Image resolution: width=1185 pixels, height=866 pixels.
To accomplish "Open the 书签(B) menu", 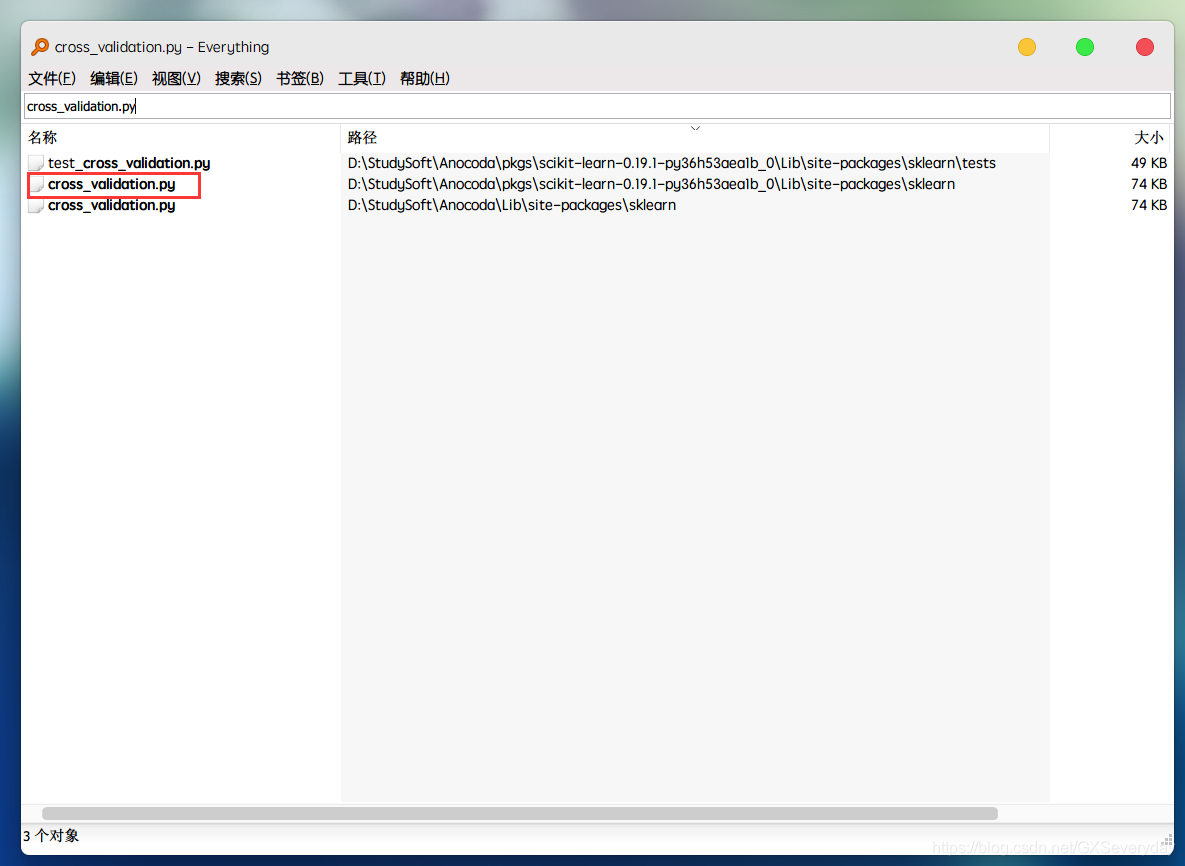I will (x=300, y=79).
